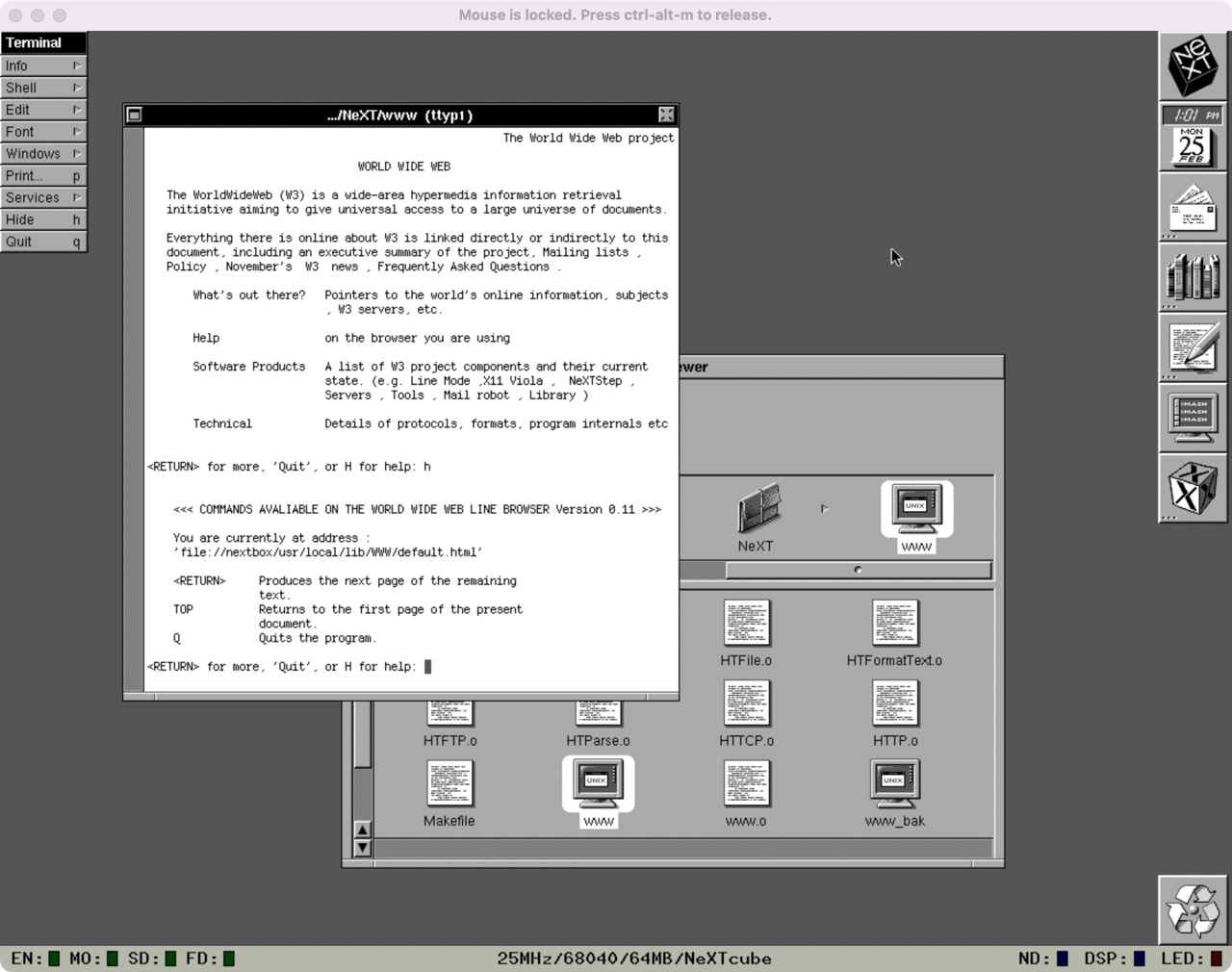
Task: Click the NeXT cube logo in dock
Action: [1193, 66]
